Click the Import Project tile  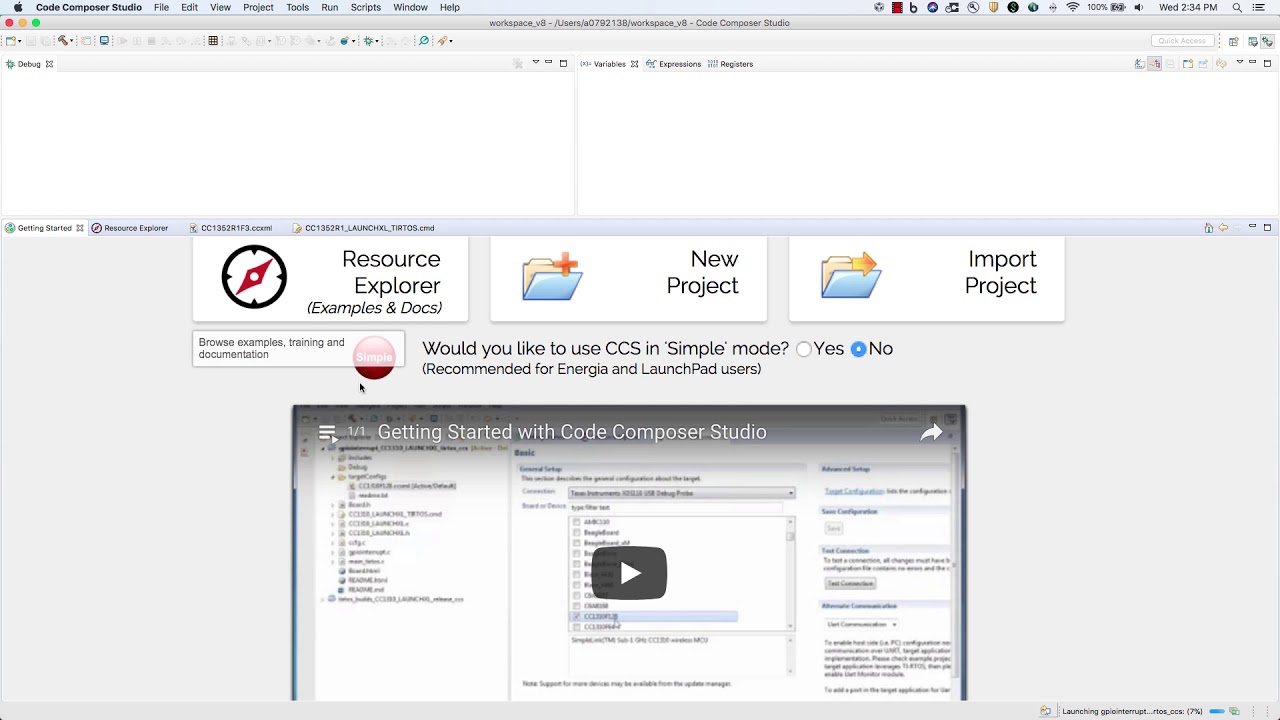click(x=926, y=278)
